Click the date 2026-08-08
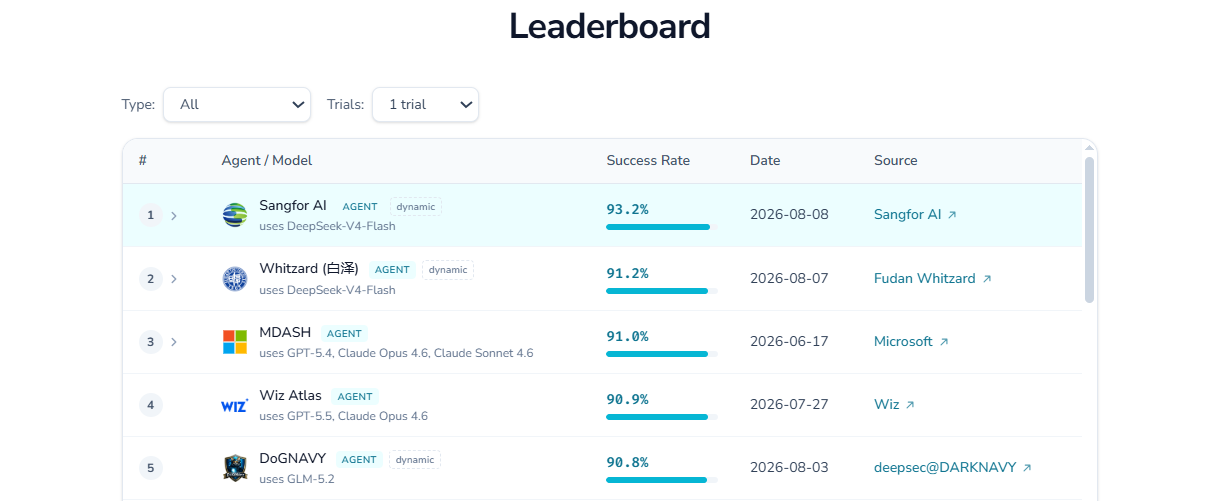 [x=789, y=215]
